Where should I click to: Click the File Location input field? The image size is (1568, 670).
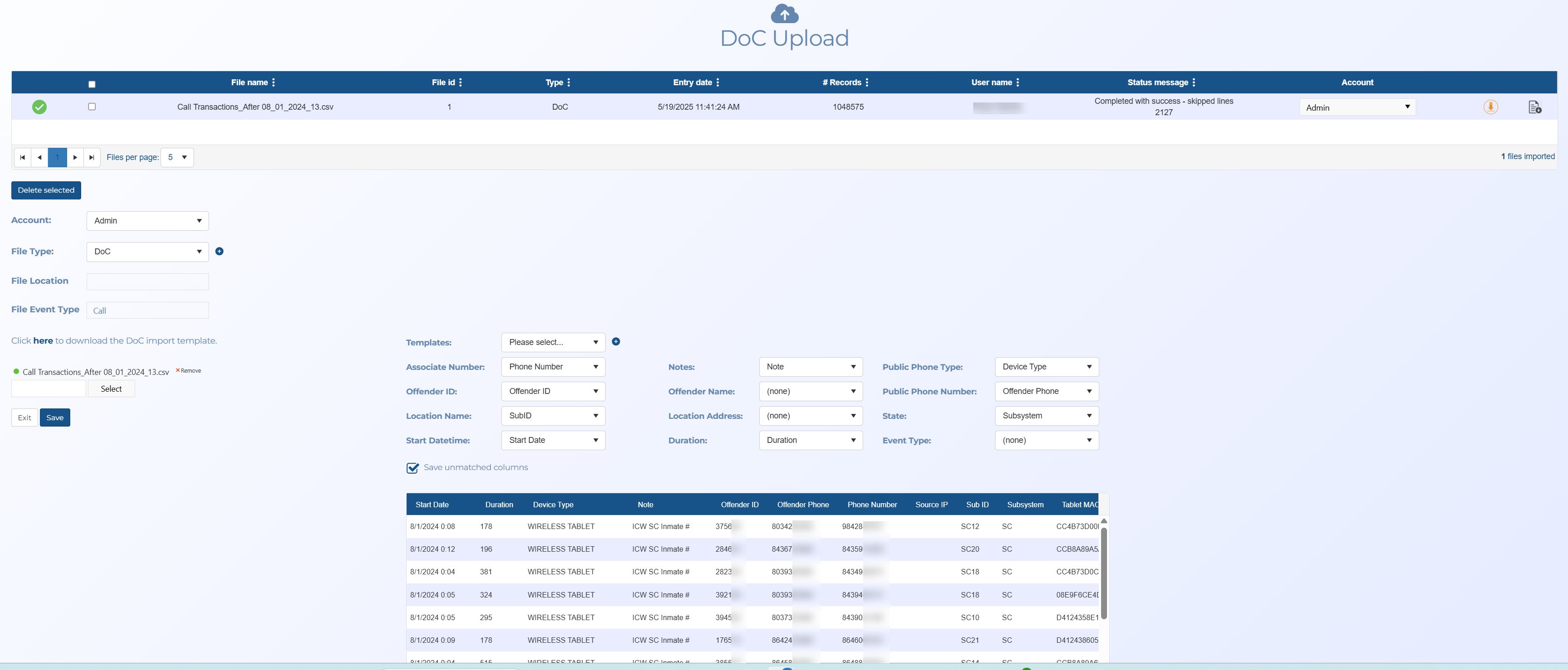point(147,281)
